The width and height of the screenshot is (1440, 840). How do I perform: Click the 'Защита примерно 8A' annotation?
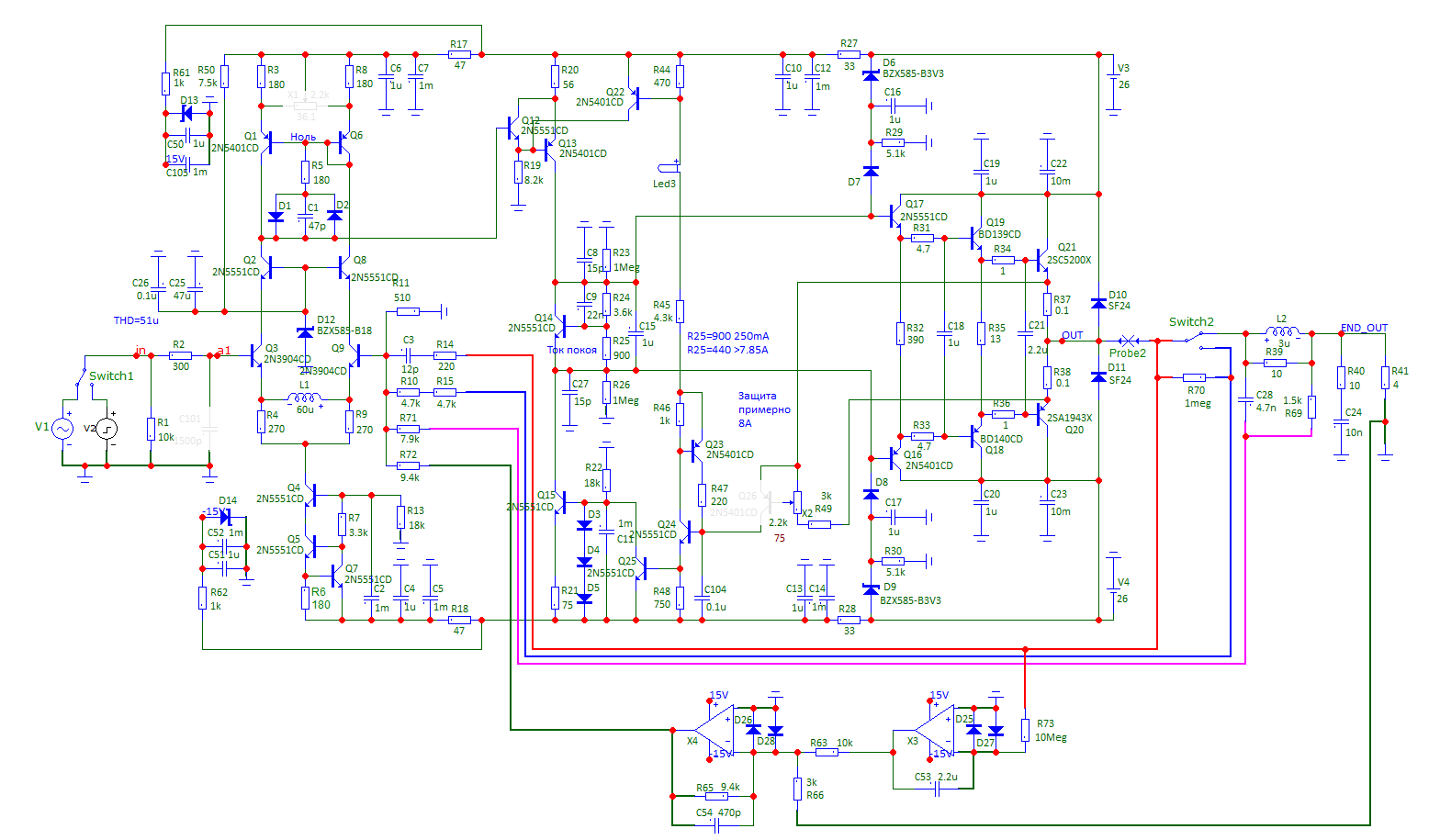tap(764, 409)
